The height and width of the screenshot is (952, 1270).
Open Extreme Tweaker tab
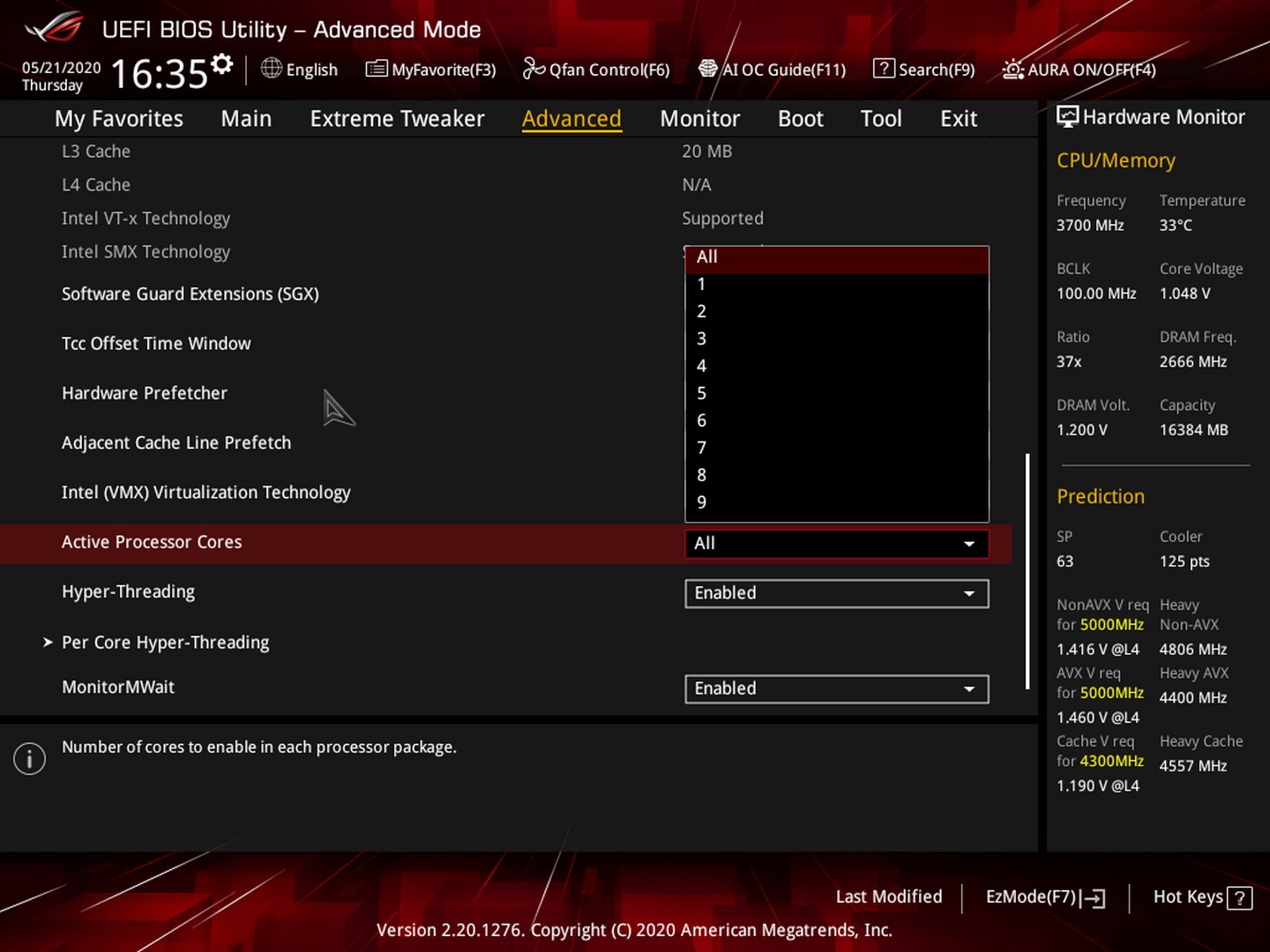(x=397, y=118)
